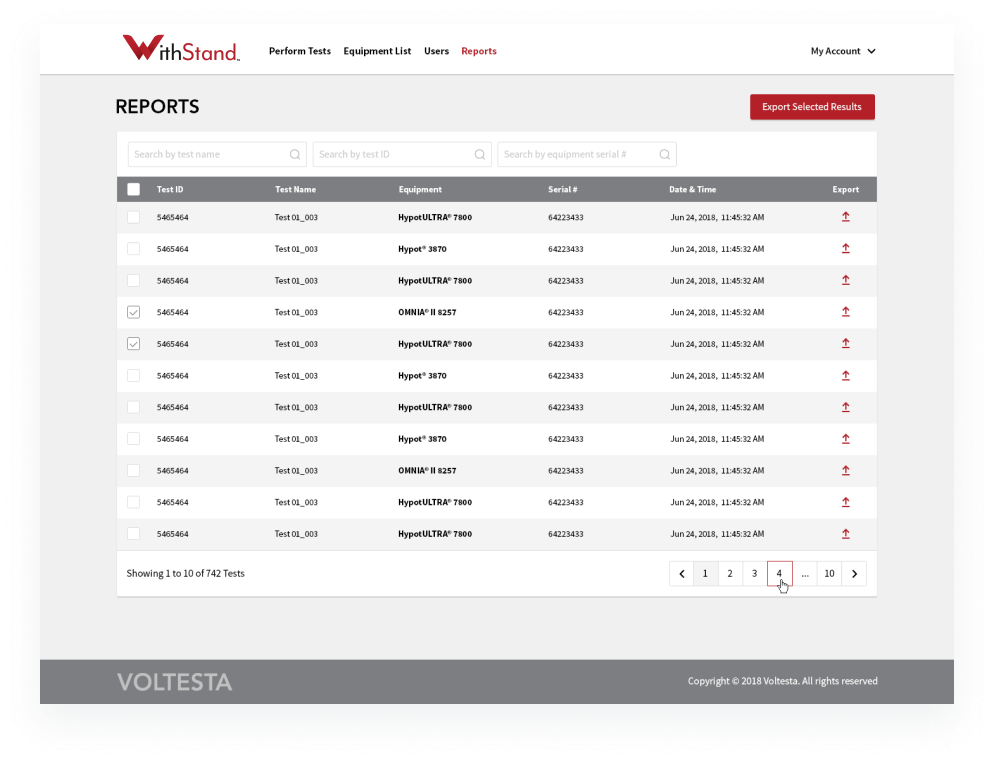Go to previous page with left arrow
Image resolution: width=994 pixels, height=760 pixels.
pyautogui.click(x=681, y=574)
